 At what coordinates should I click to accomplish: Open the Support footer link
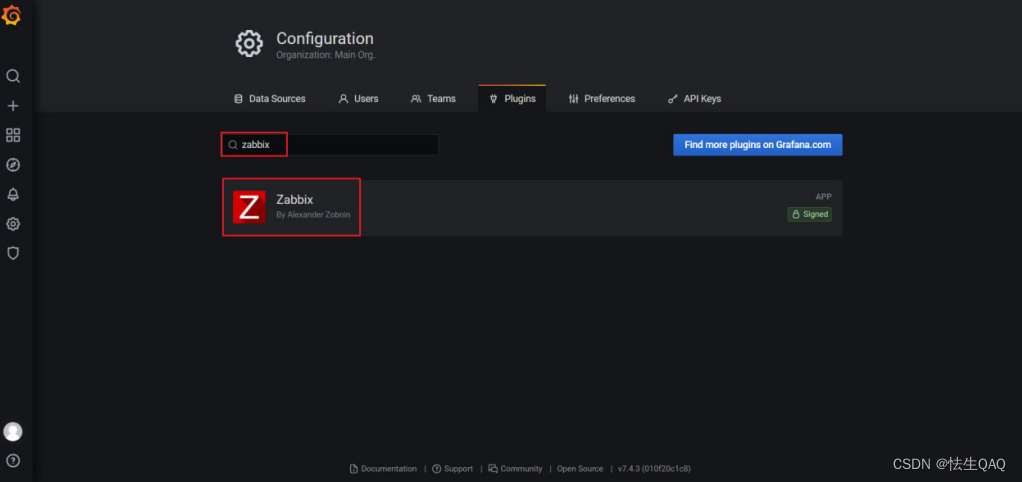453,468
